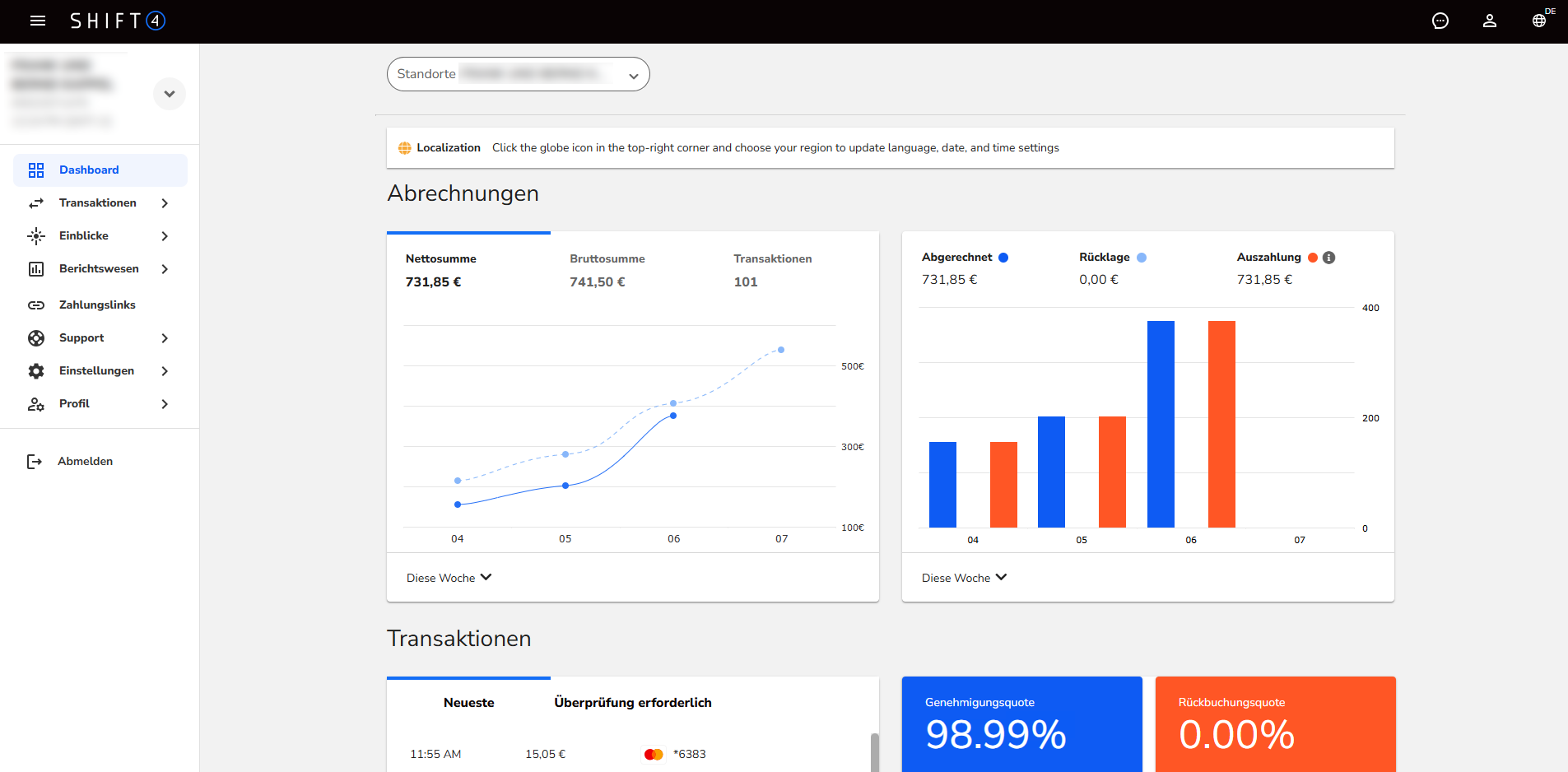1568x772 pixels.
Task: Expand the merchant account chevron
Action: point(170,94)
